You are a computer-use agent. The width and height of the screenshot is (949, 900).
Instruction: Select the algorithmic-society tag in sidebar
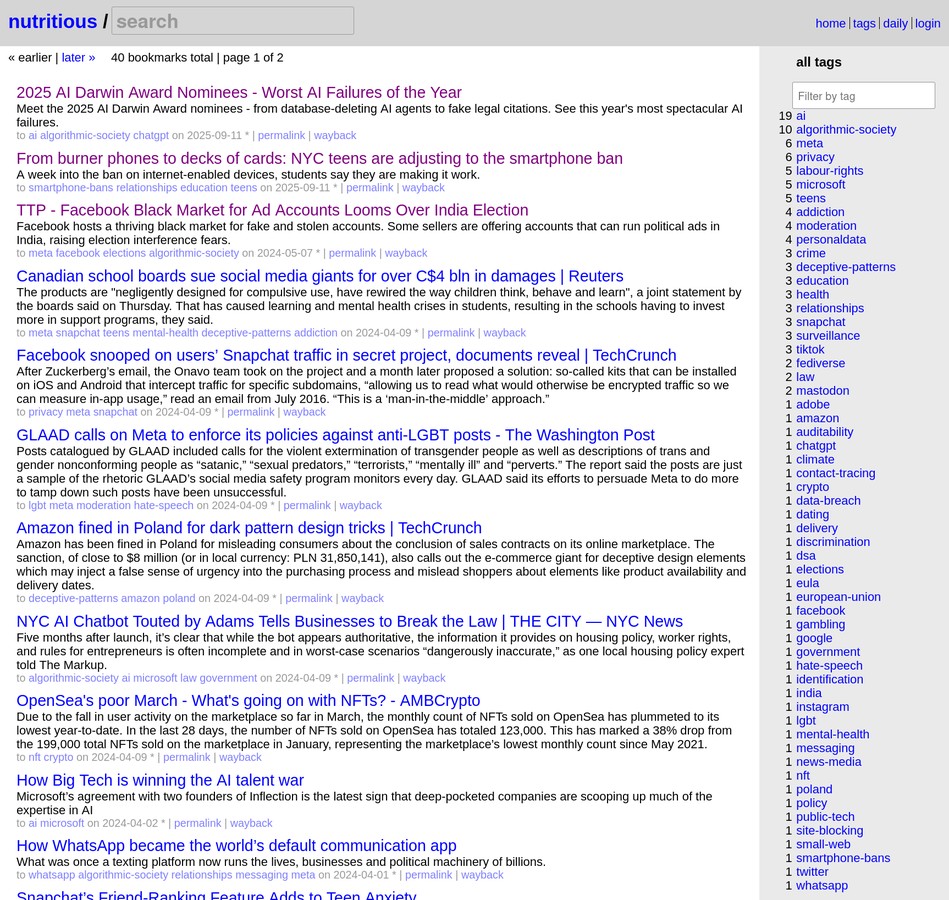(845, 130)
